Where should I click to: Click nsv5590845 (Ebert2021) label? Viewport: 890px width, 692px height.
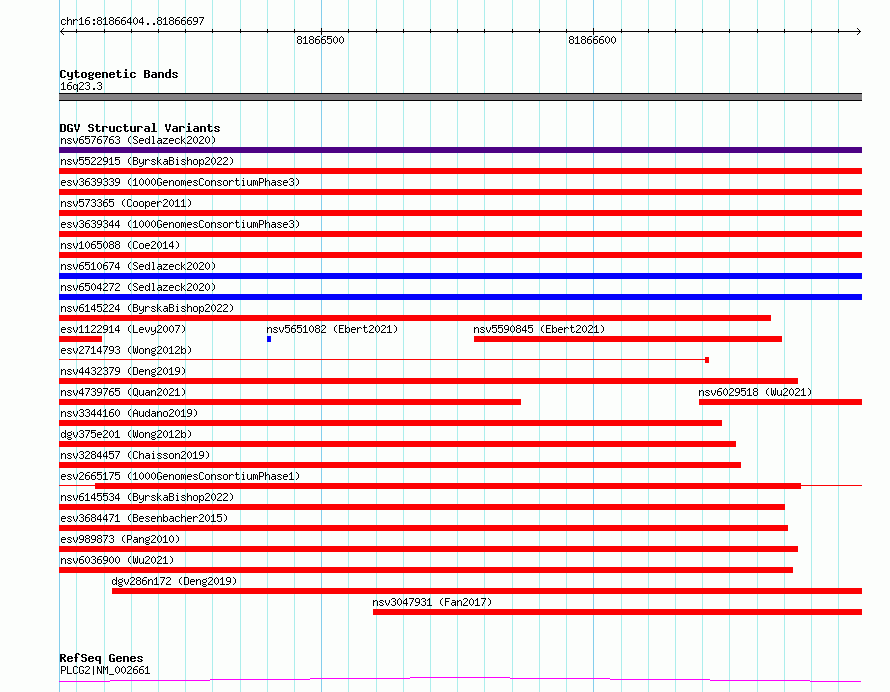pyautogui.click(x=539, y=329)
